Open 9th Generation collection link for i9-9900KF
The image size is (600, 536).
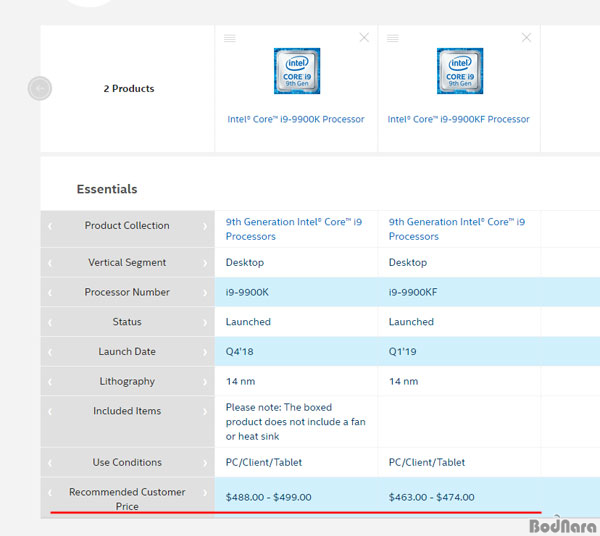coord(457,229)
